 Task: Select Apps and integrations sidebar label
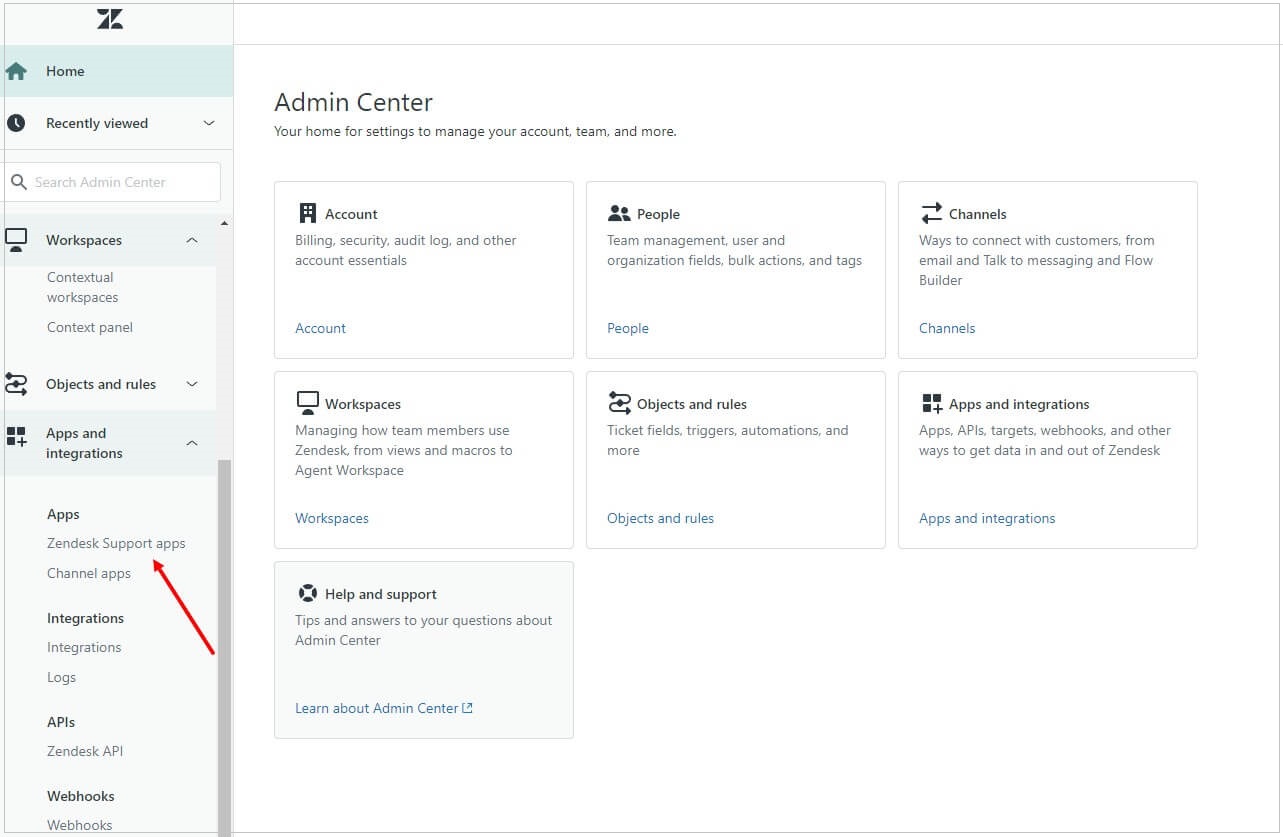coord(84,443)
